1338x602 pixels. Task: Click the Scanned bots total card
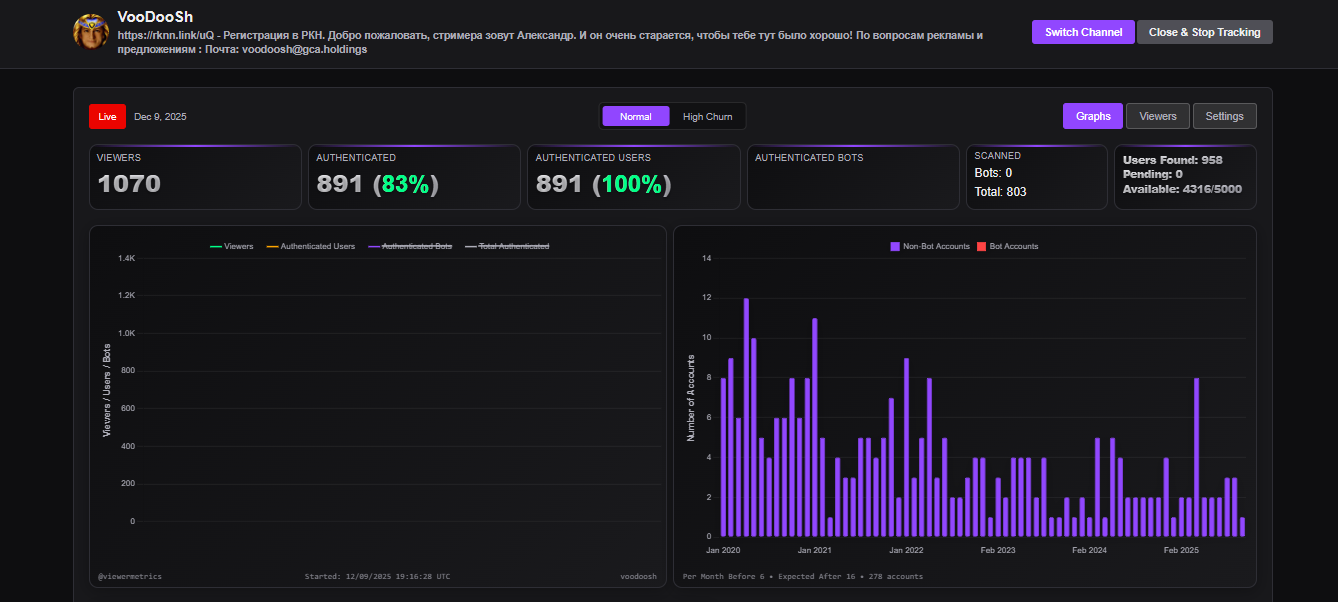1037,177
